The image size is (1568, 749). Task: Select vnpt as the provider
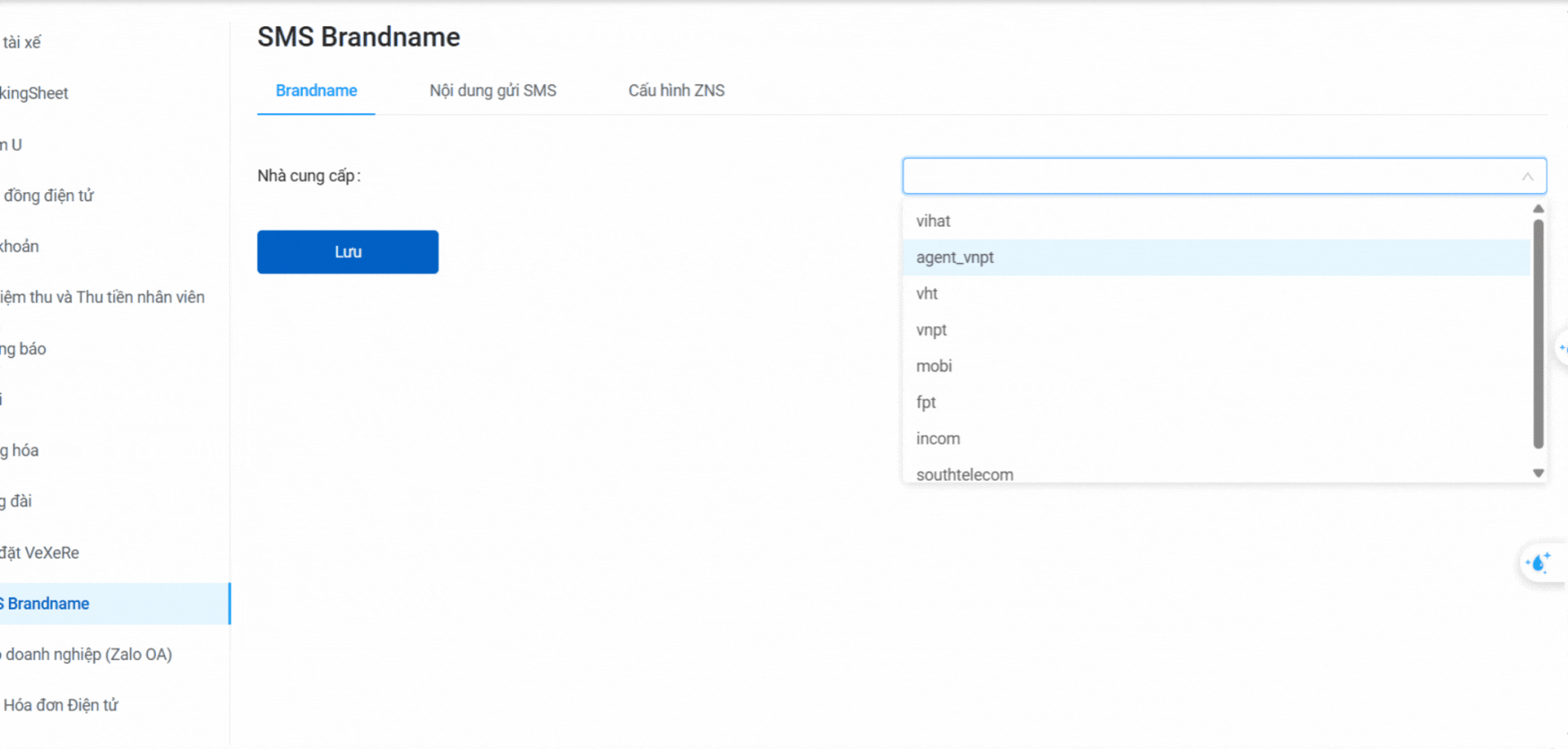(x=931, y=330)
